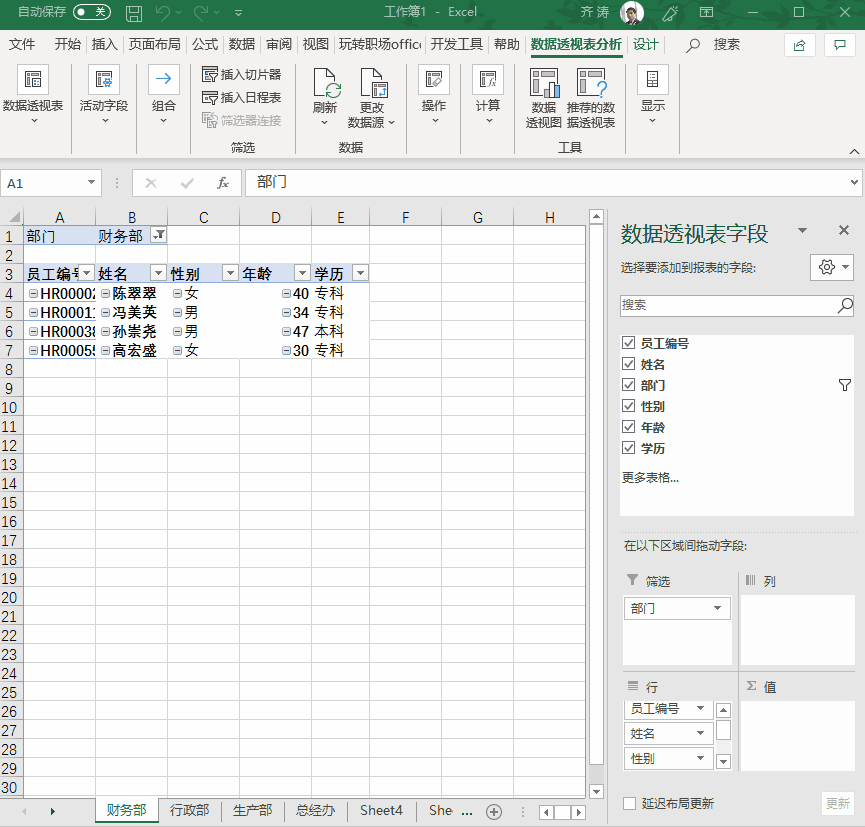Enable 延迟布局更新 checkbox
The width and height of the screenshot is (865, 827).
click(x=629, y=803)
